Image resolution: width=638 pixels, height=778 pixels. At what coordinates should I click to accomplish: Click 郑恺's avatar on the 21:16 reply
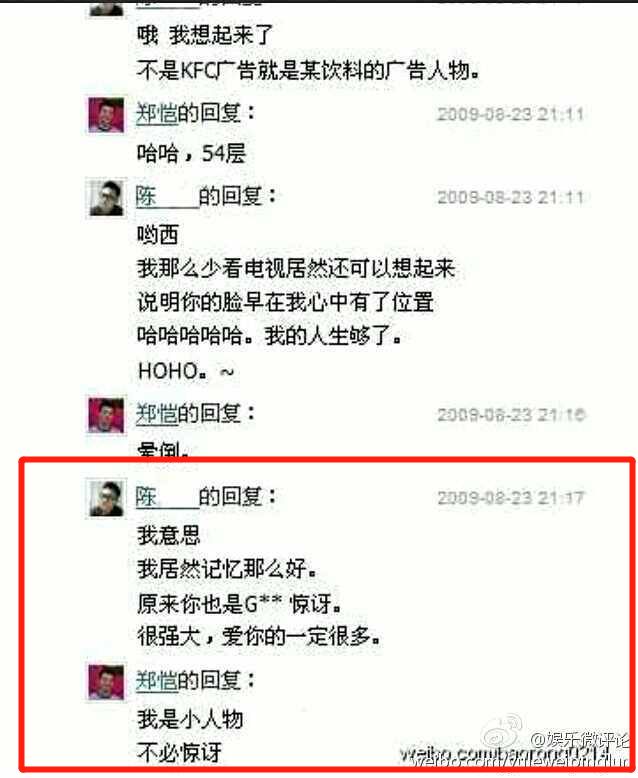click(x=106, y=415)
